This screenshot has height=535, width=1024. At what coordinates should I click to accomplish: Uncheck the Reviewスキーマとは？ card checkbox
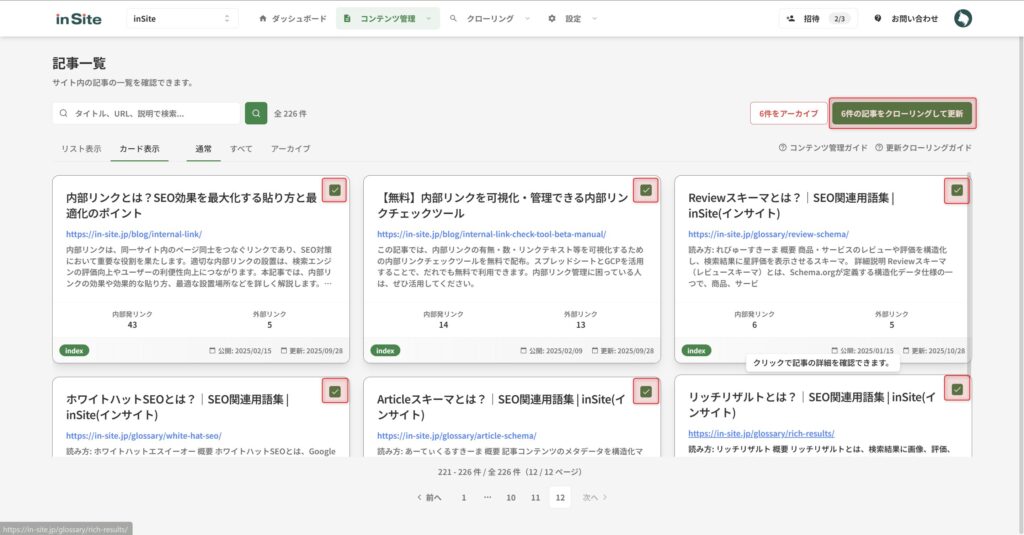pos(957,190)
